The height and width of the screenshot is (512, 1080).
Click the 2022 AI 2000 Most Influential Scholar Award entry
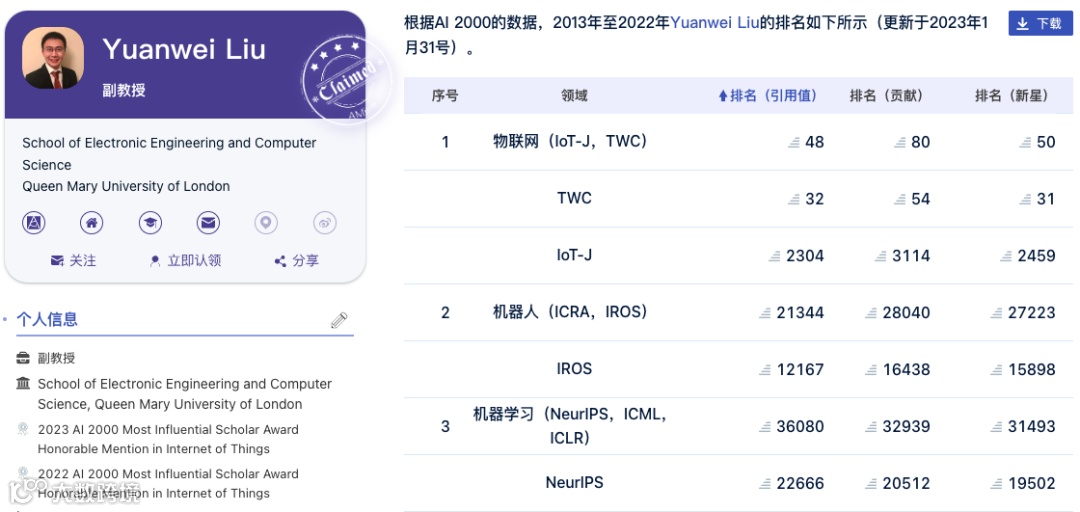click(168, 484)
